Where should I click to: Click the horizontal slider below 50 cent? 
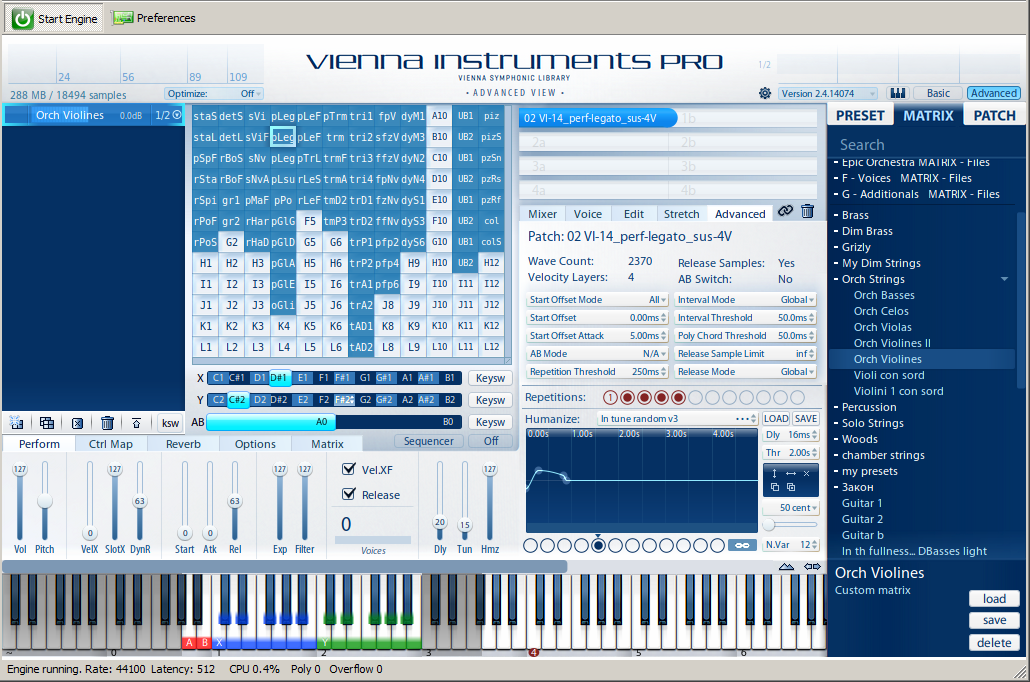tap(790, 524)
